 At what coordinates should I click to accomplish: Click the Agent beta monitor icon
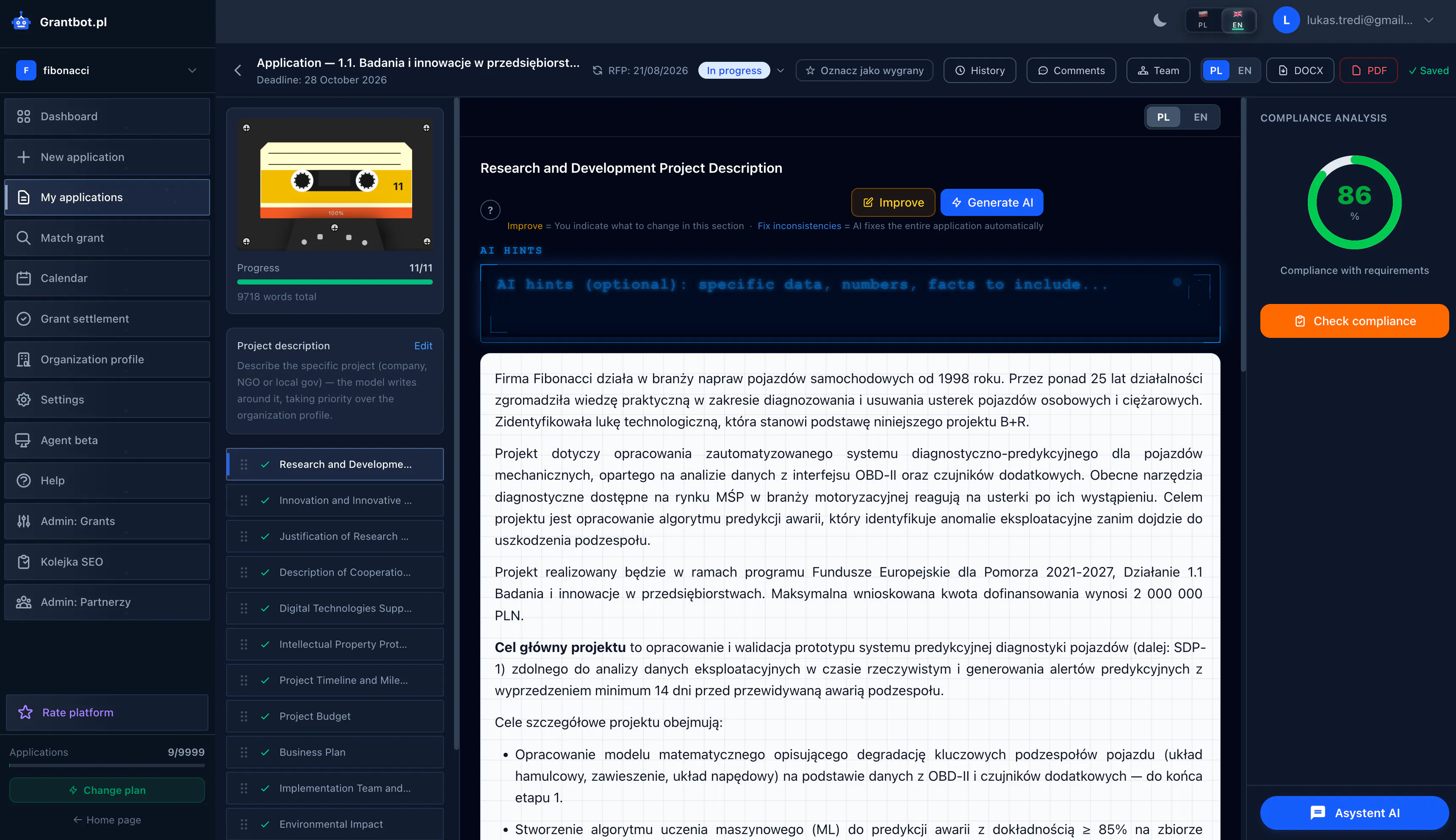coord(24,440)
